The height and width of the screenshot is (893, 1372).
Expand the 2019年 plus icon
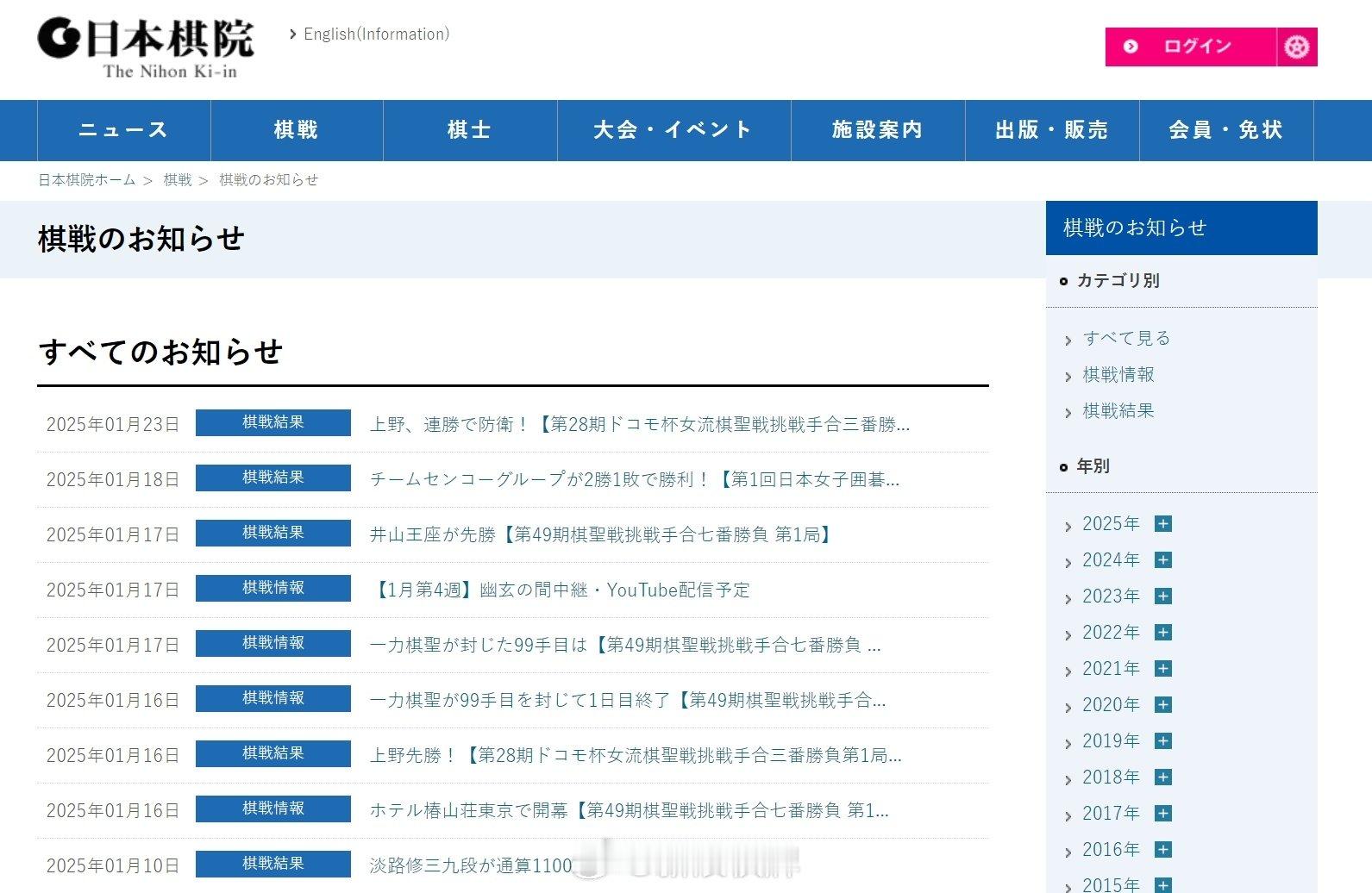click(x=1163, y=741)
